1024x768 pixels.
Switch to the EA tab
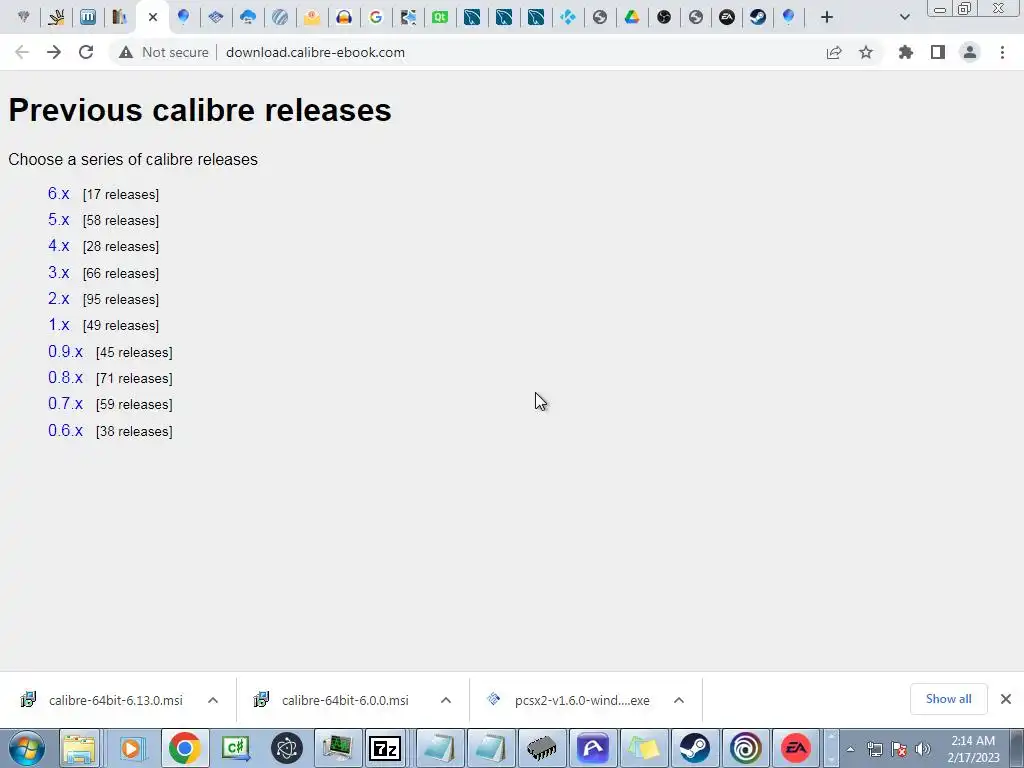point(727,17)
